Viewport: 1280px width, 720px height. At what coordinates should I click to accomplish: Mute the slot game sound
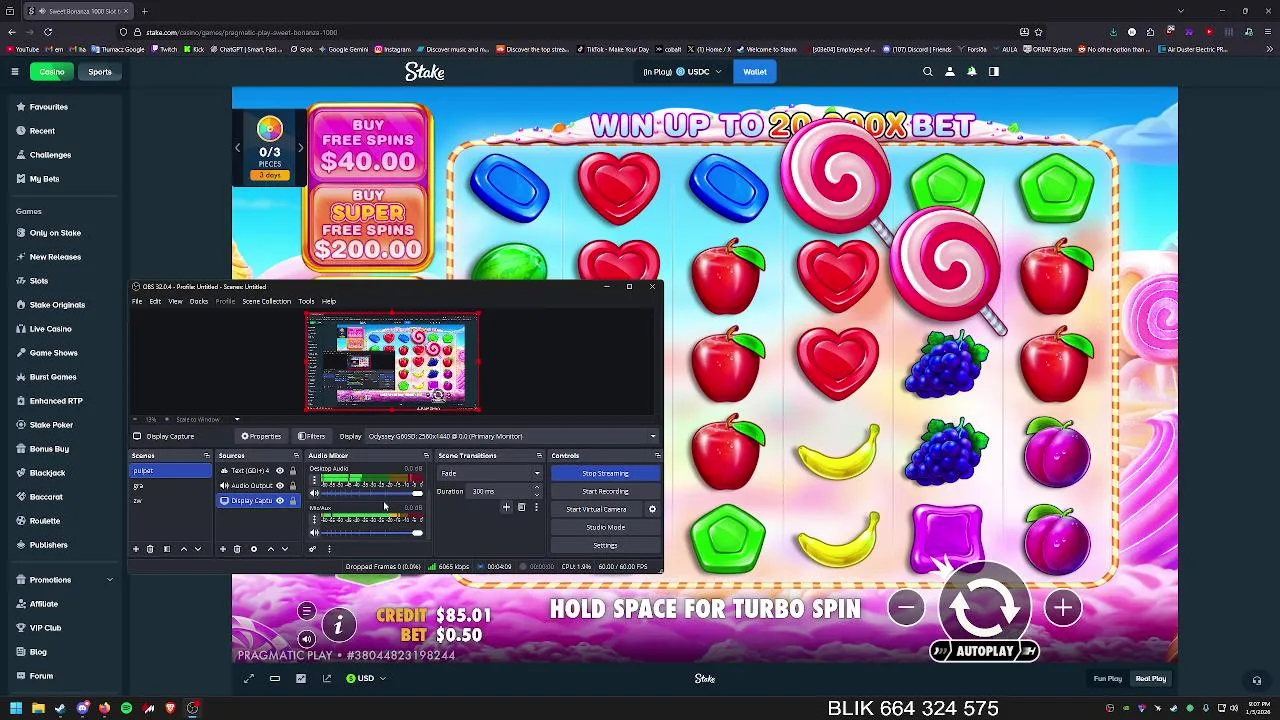click(x=307, y=639)
